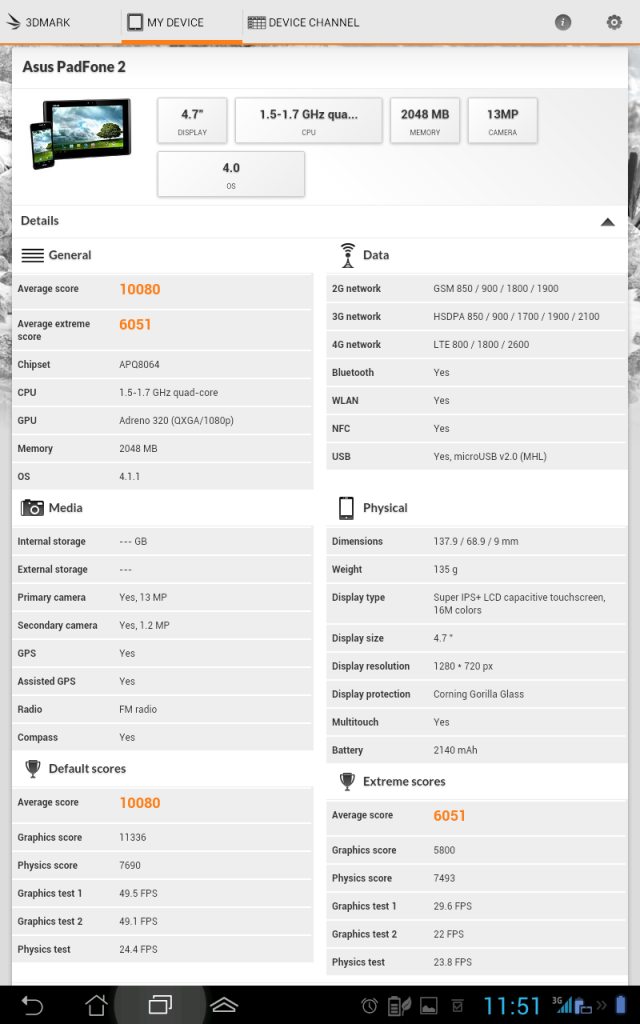The image size is (640, 1024).
Task: Collapse the Details section arrow
Action: coord(607,221)
